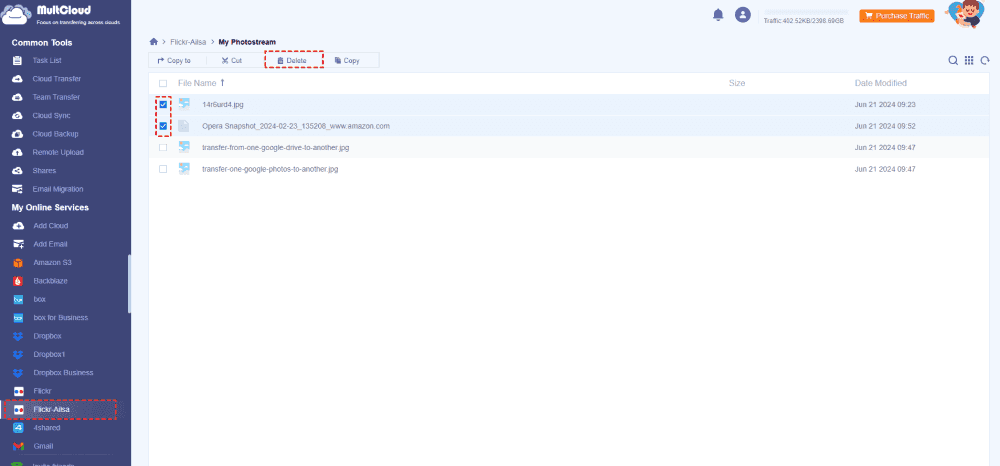Click the Cut toolbar button
The image size is (1000, 466).
pyautogui.click(x=232, y=61)
